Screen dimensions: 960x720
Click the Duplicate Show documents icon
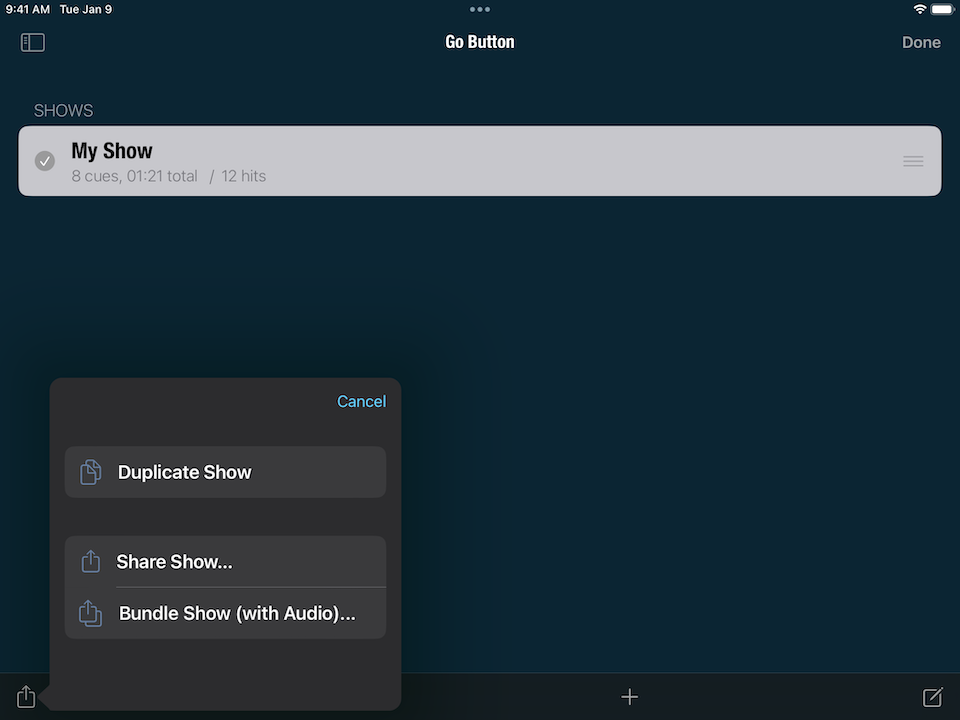[x=90, y=472]
